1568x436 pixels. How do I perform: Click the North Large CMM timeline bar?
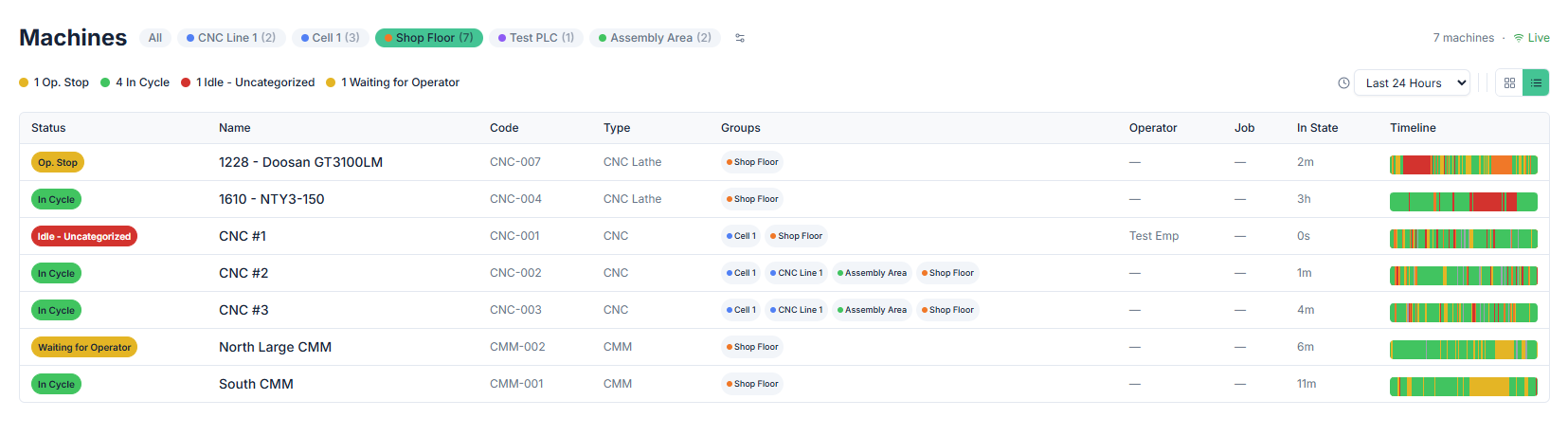coord(1464,349)
